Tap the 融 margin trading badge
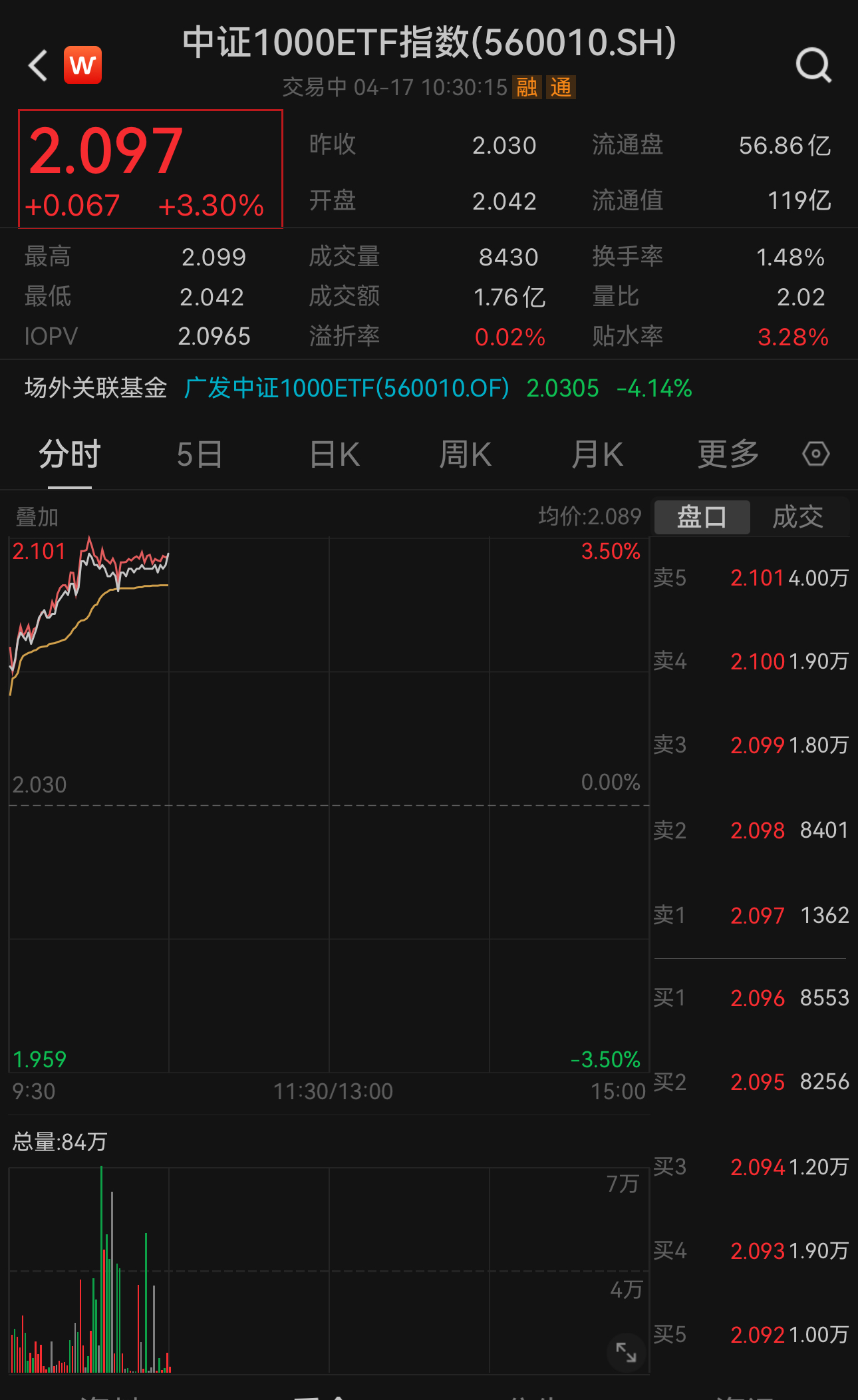Screen dimensions: 858x1400 click(x=526, y=87)
